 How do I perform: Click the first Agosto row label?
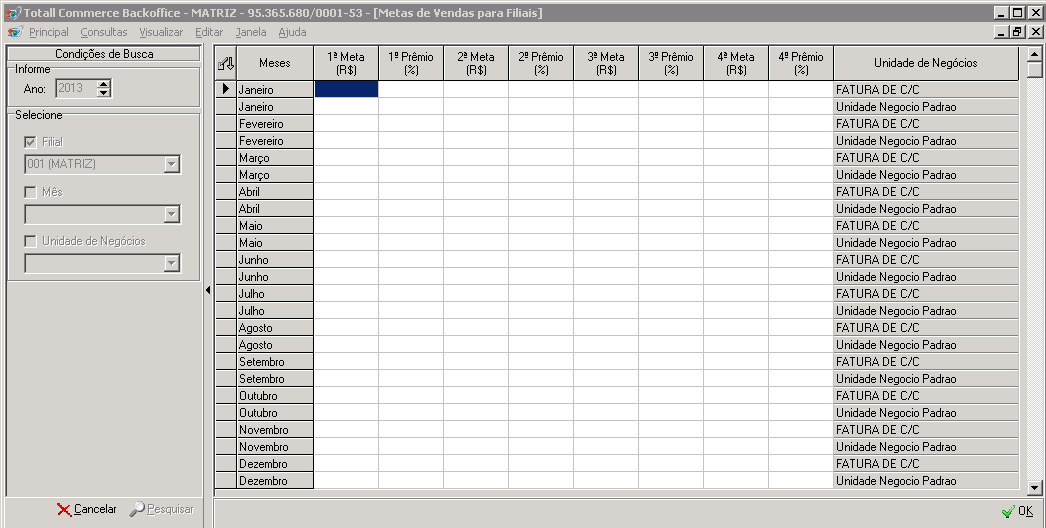(x=275, y=328)
